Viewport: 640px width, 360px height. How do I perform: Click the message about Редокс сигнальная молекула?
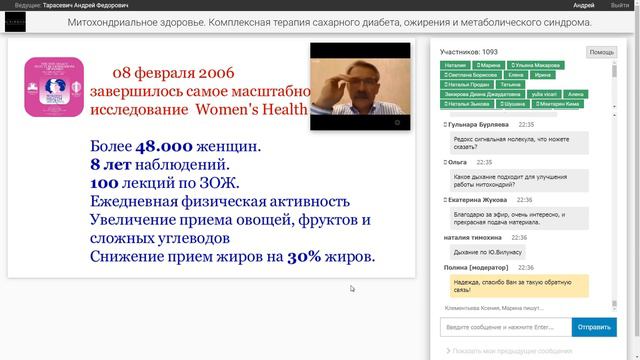pos(519,143)
